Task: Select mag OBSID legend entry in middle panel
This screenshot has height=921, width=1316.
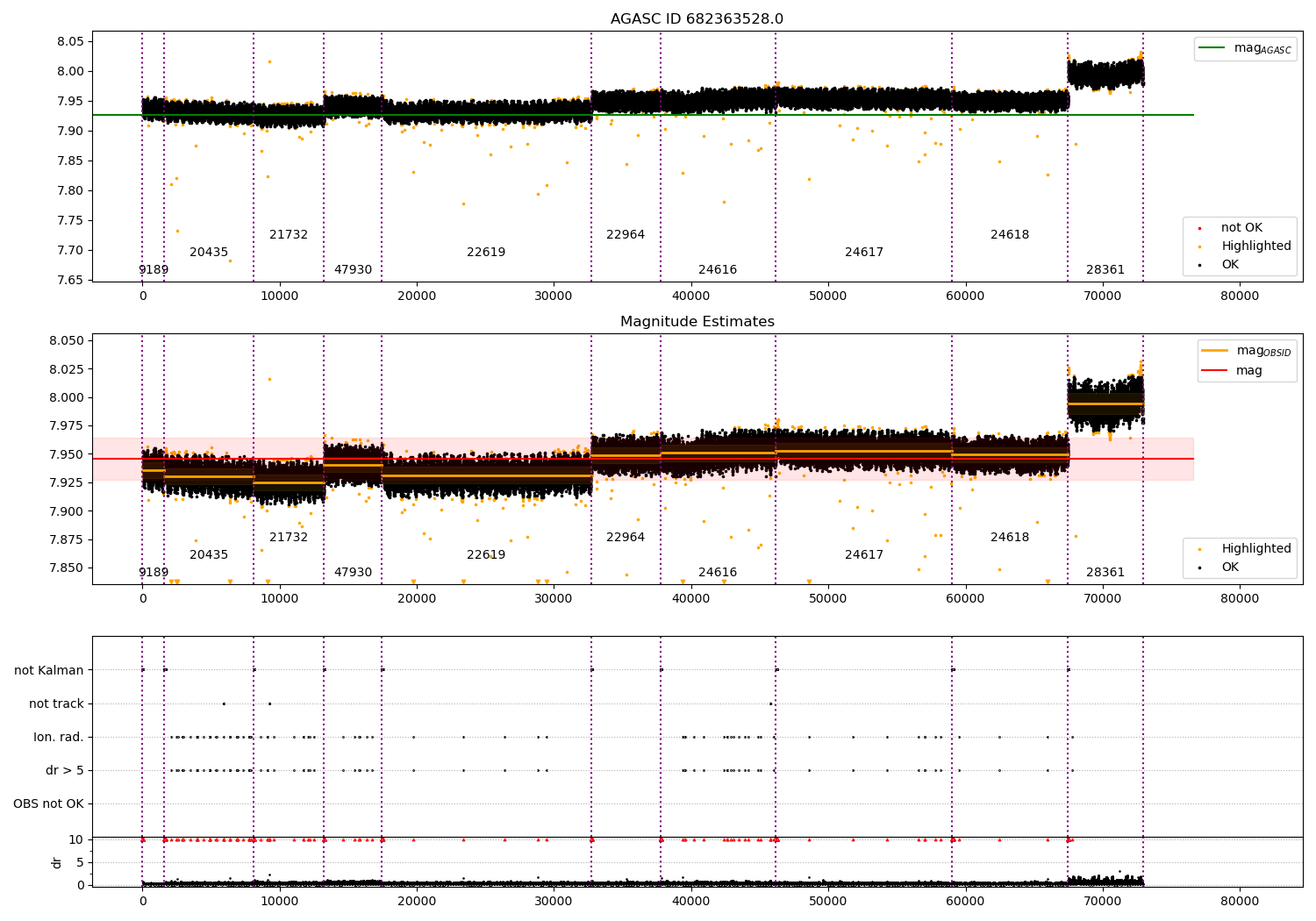Action: pos(1247,351)
